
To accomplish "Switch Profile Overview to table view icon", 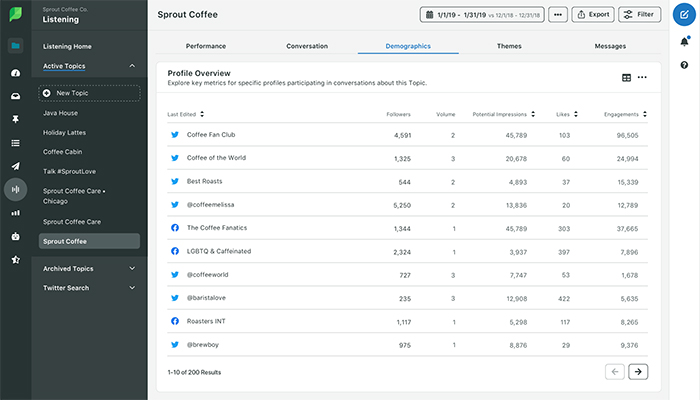I will (x=626, y=78).
